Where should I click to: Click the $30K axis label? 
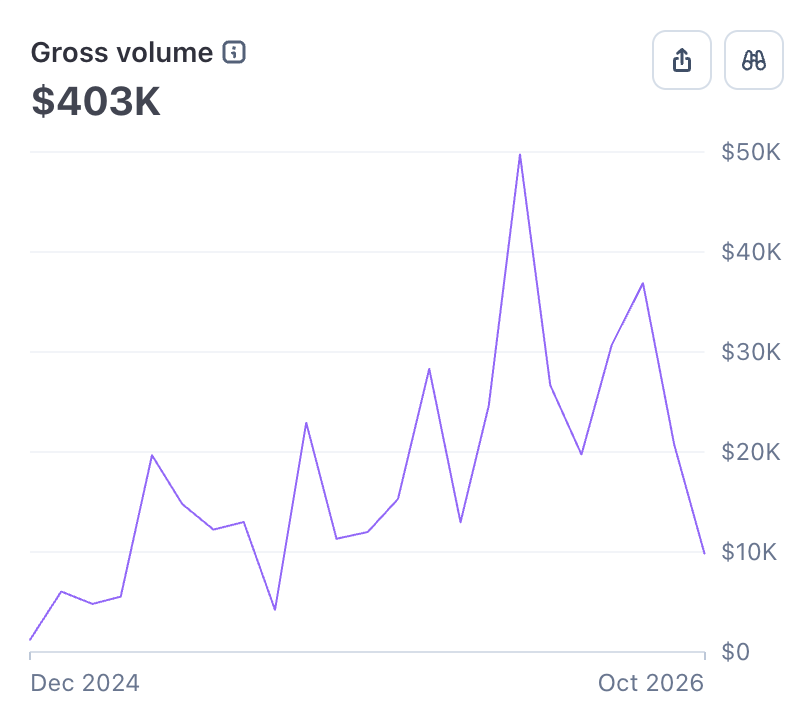click(750, 352)
